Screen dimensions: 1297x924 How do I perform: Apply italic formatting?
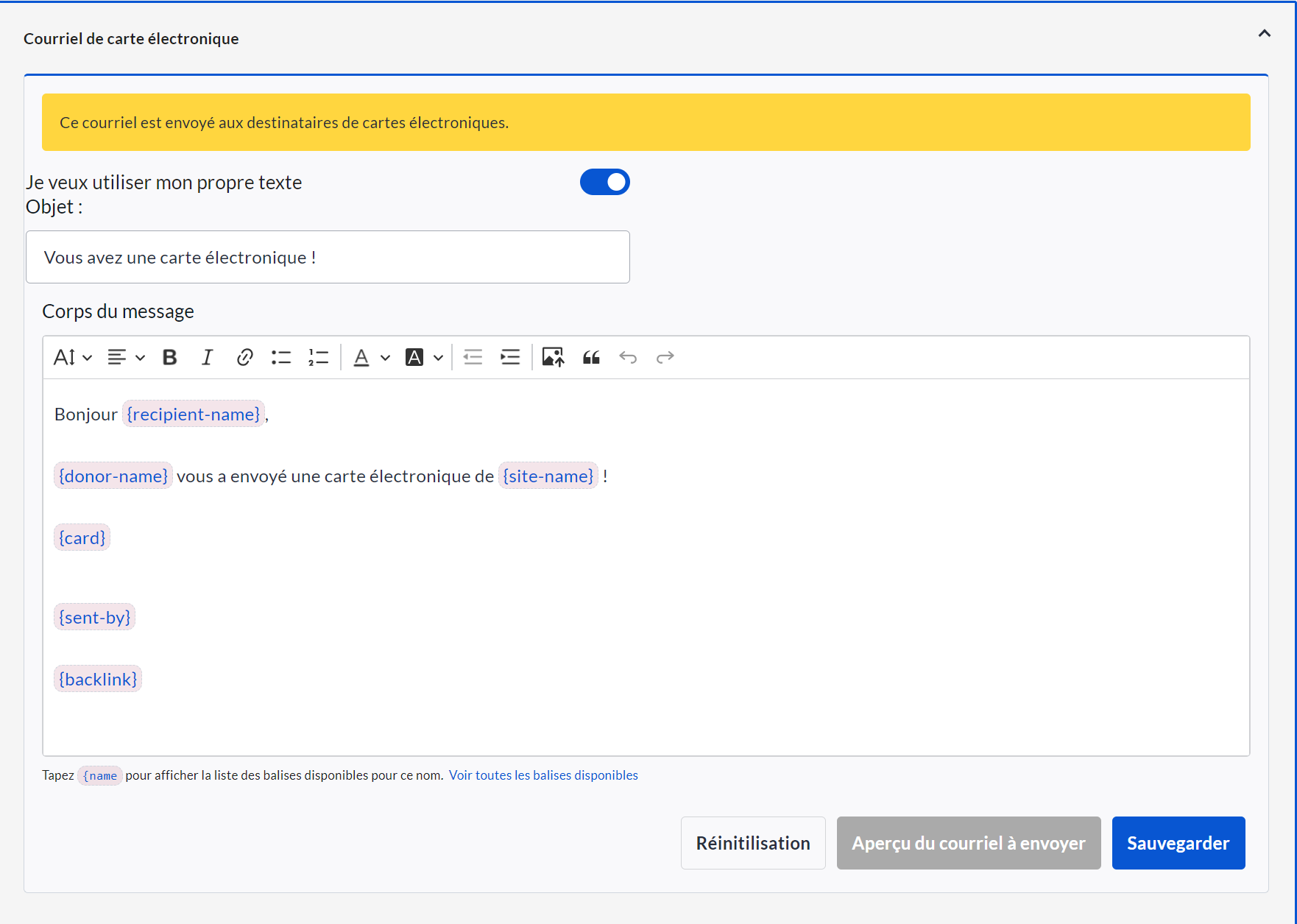[207, 358]
